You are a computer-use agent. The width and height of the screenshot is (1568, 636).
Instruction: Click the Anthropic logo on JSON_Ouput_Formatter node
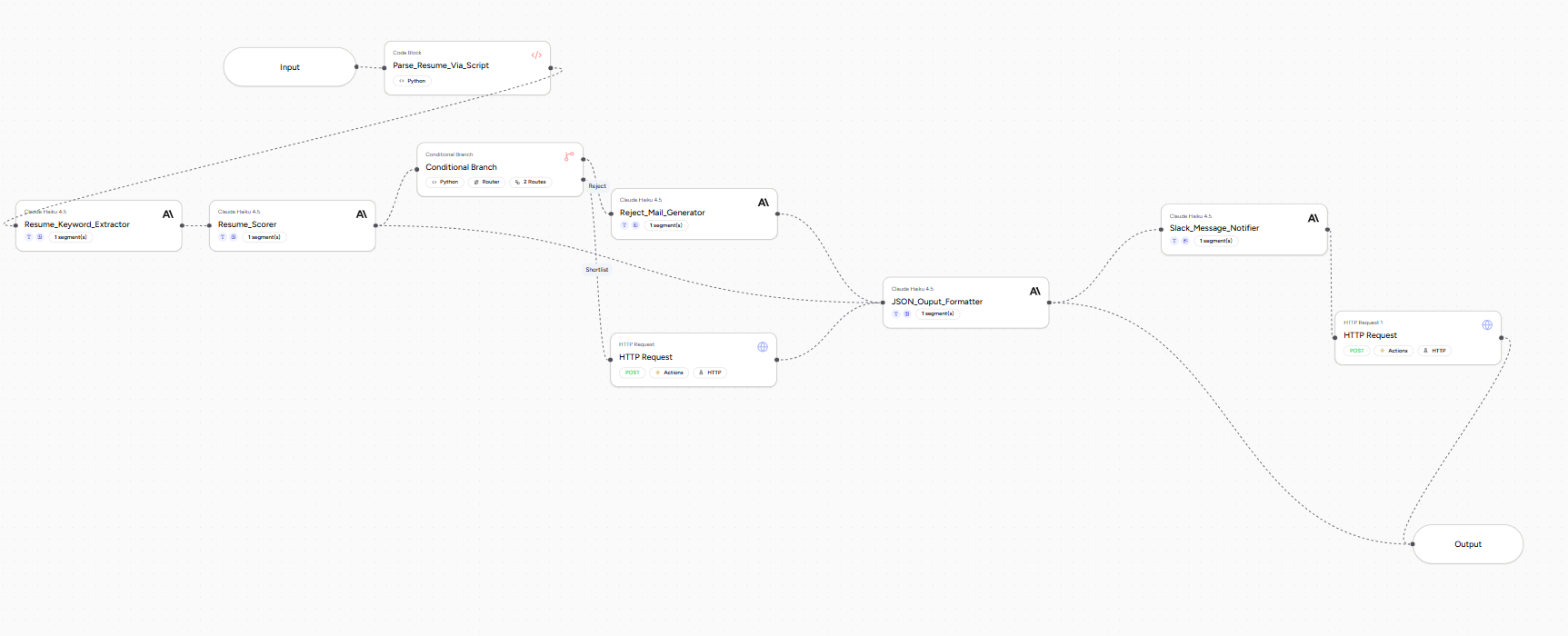pos(1035,292)
